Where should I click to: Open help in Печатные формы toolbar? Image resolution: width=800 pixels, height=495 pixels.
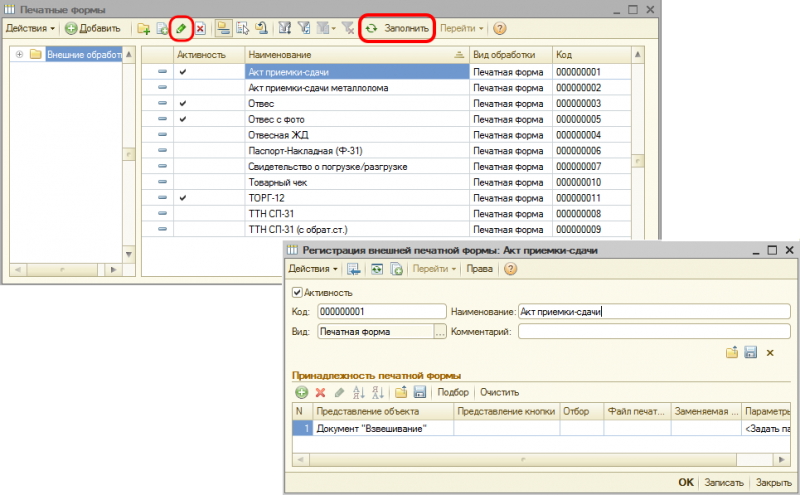(x=500, y=29)
